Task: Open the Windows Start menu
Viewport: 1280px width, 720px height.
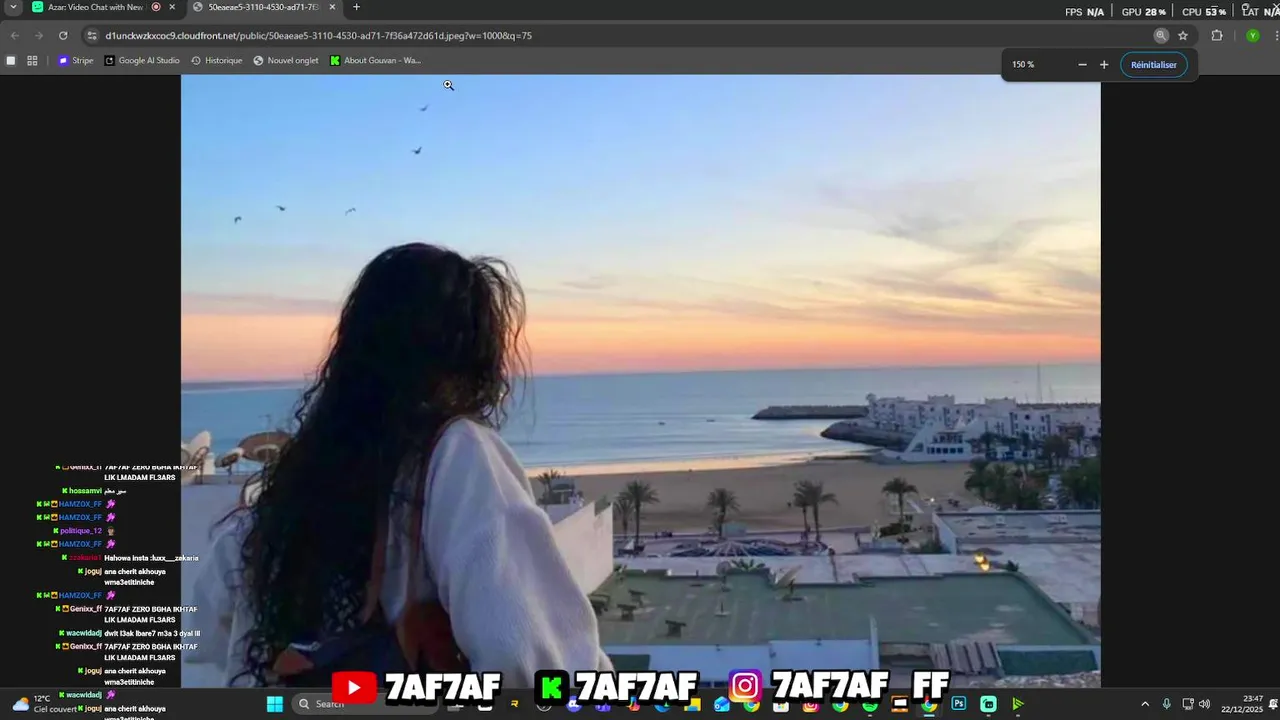Action: [x=275, y=704]
